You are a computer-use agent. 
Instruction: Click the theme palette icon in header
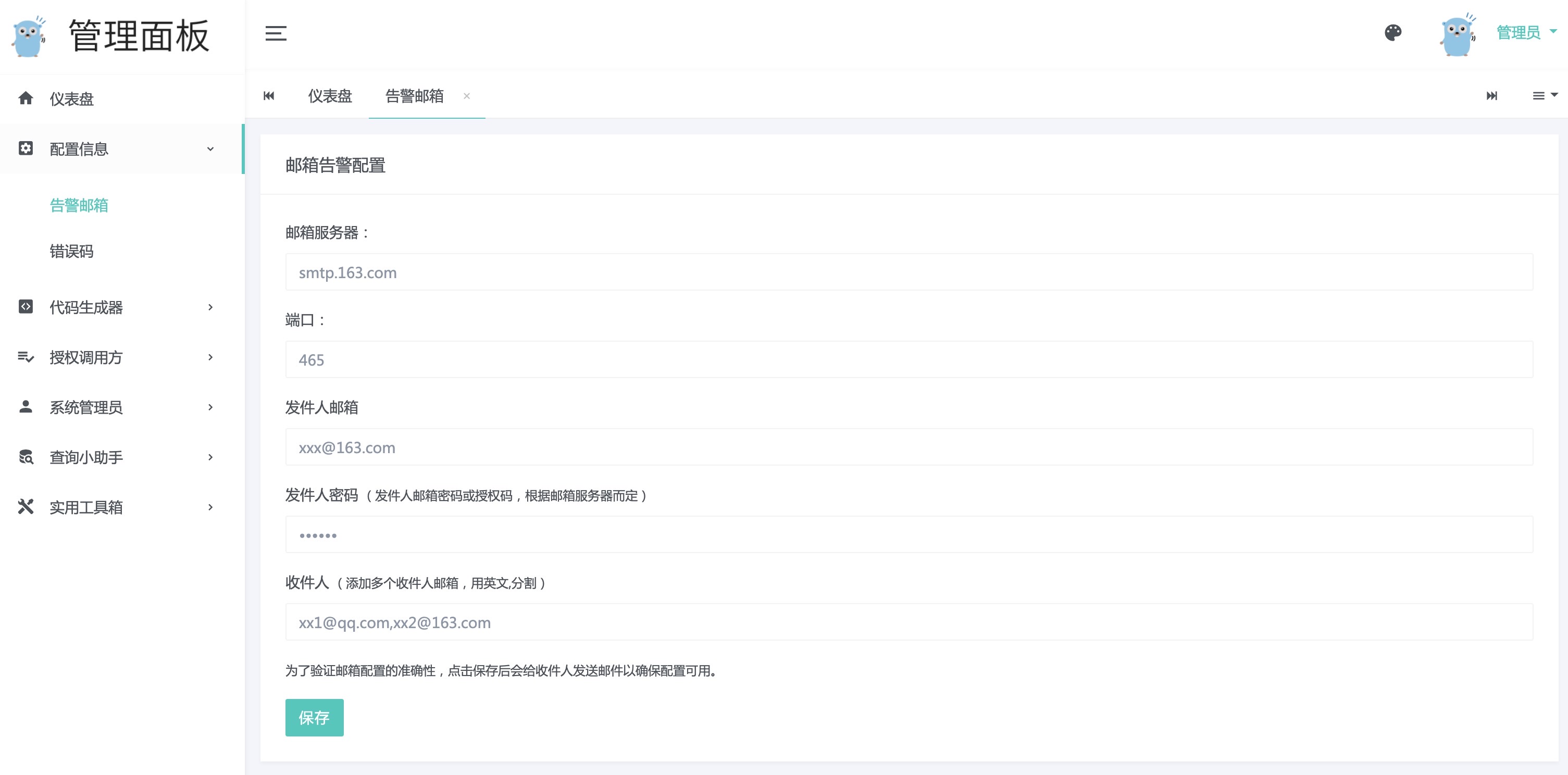[1393, 33]
